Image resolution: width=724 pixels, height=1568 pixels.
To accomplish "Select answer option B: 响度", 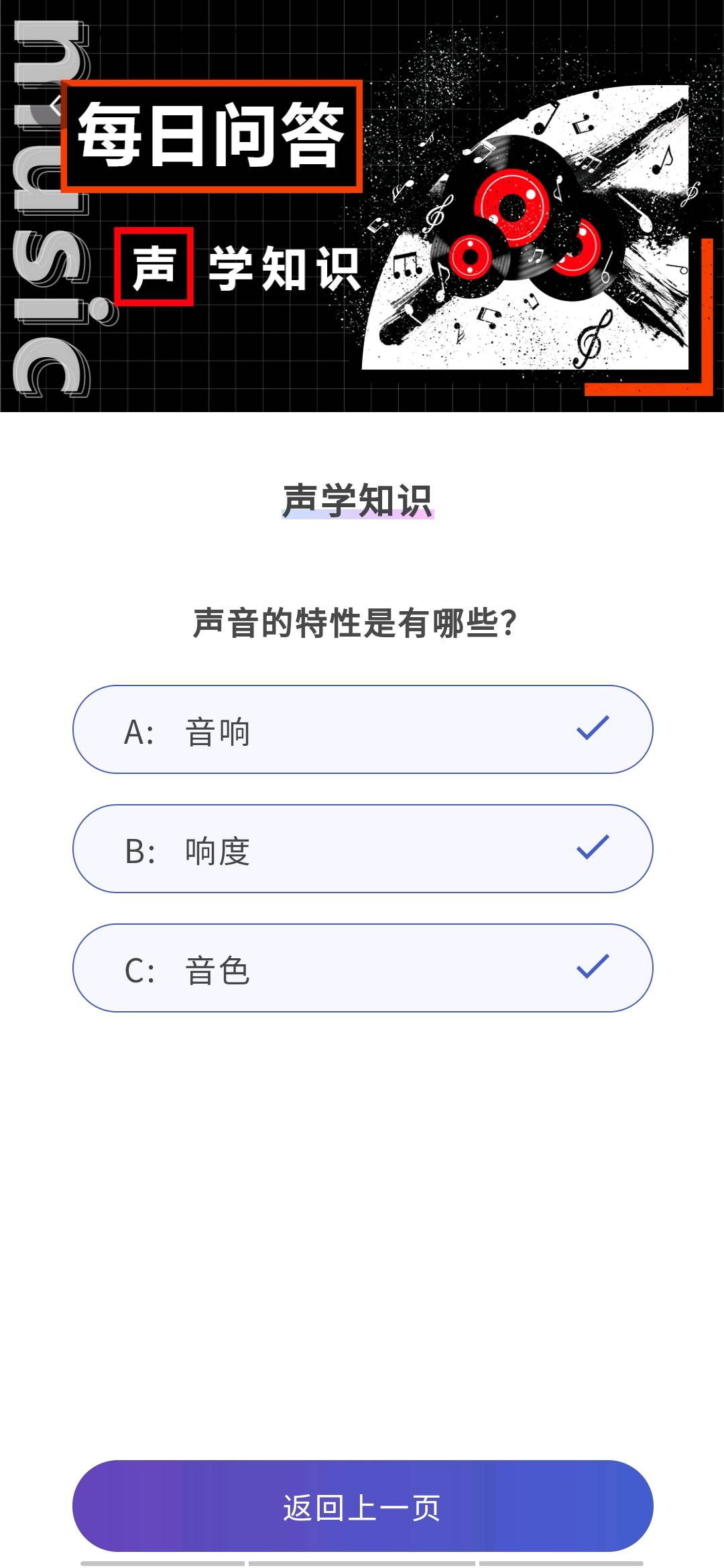I will [x=363, y=848].
